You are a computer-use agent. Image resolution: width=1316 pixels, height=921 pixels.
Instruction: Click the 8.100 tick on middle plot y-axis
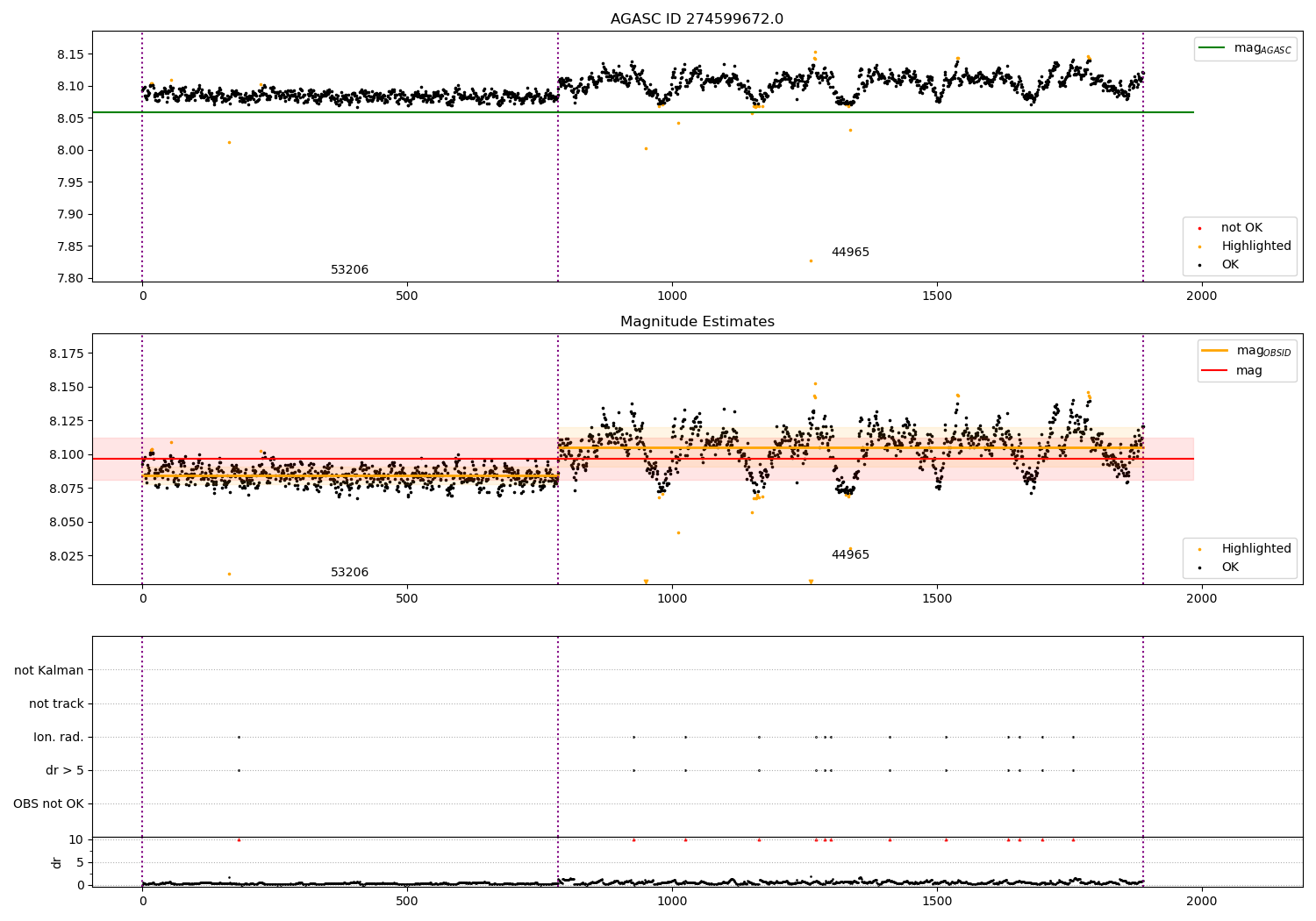pos(68,454)
